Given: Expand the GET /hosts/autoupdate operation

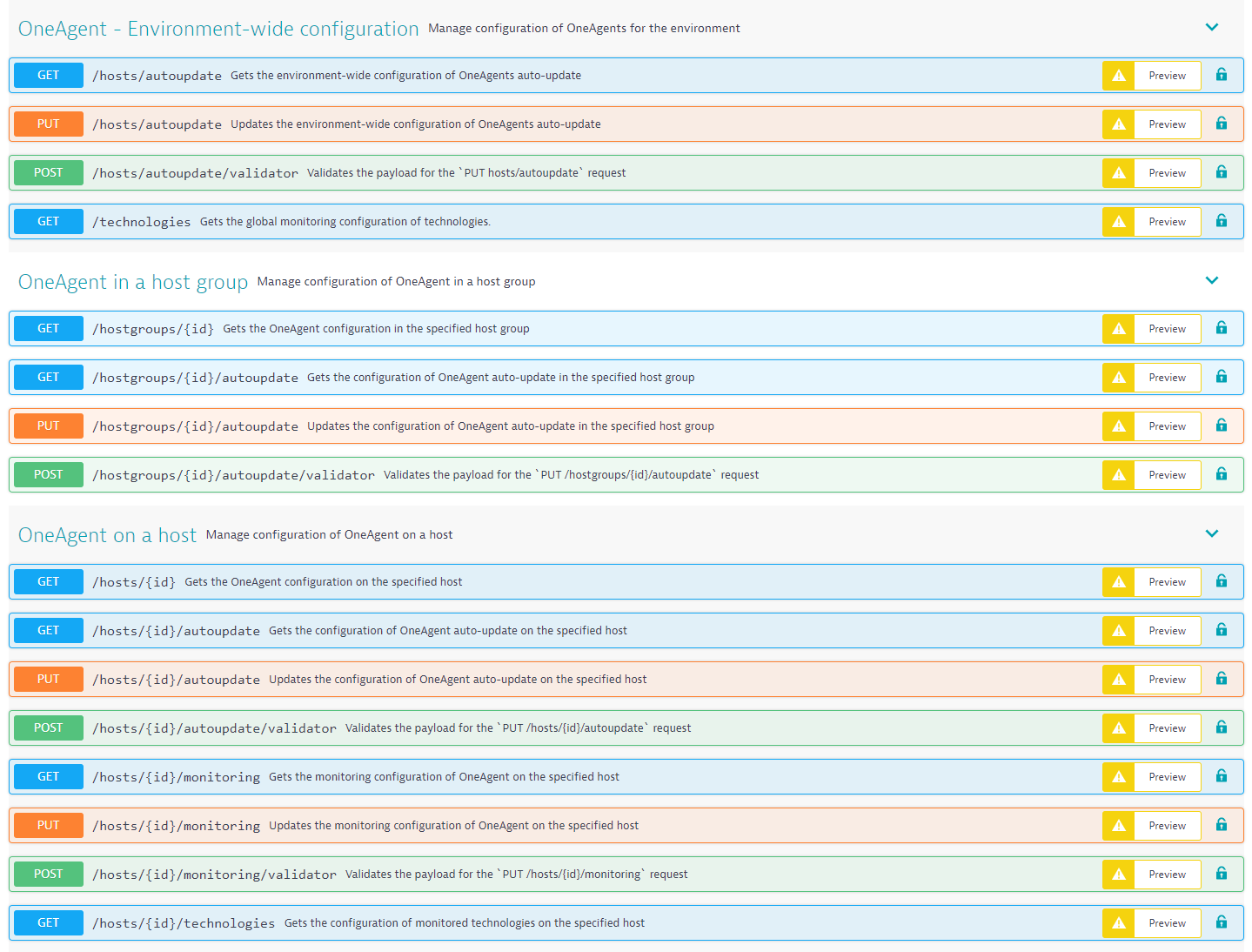Looking at the screenshot, I should [626, 76].
